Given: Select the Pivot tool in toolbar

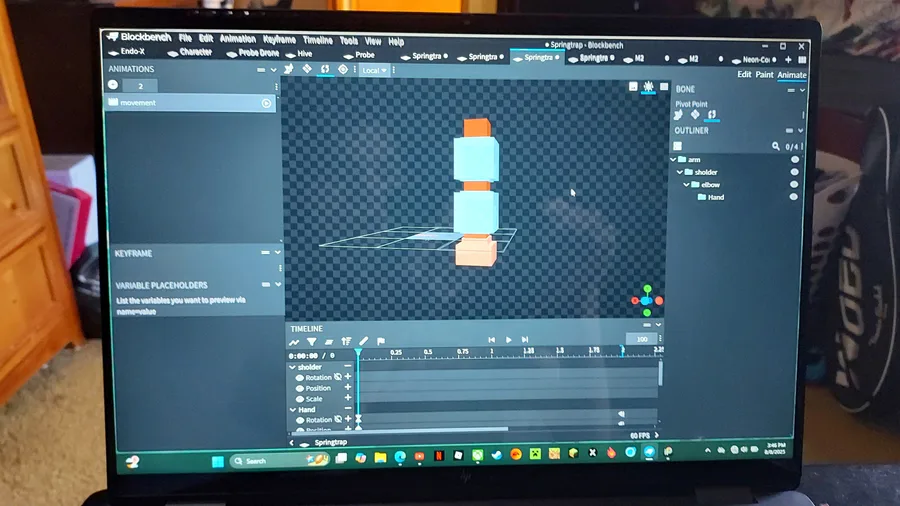Looking at the screenshot, I should (x=343, y=69).
